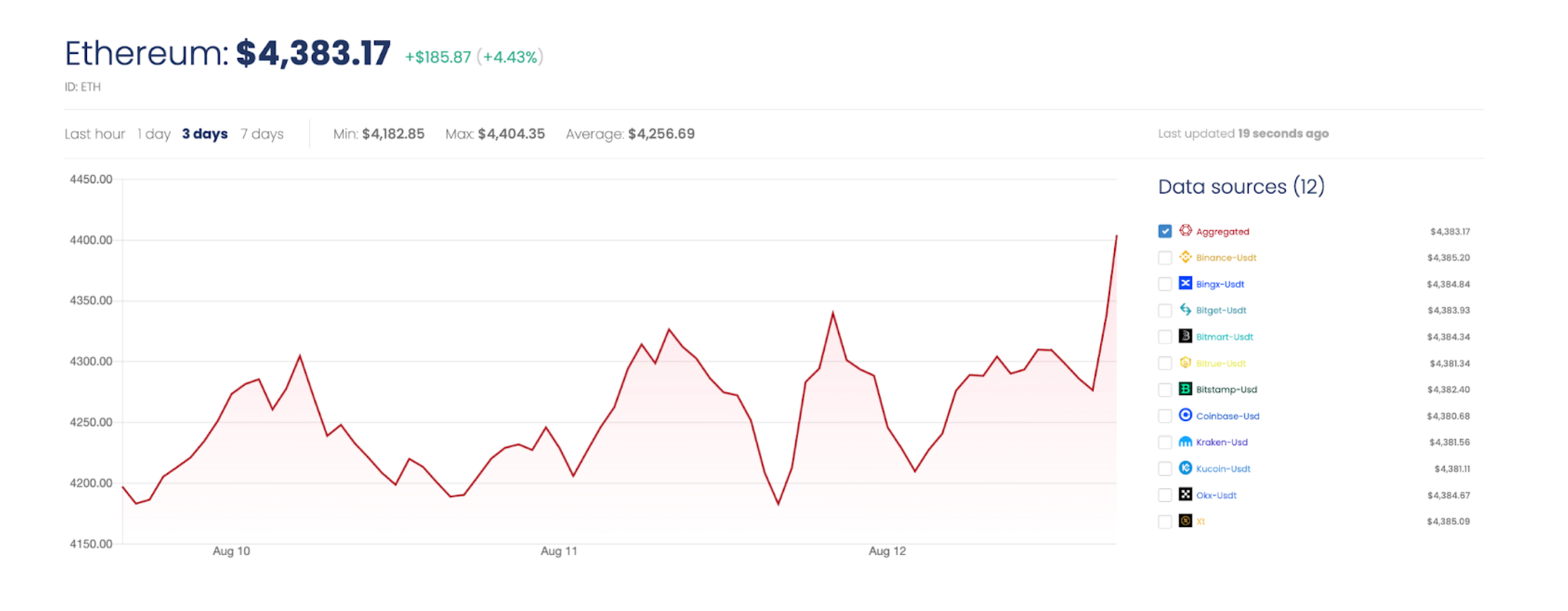This screenshot has height=611, width=1568.
Task: Enable the Binance-Usdt checkbox
Action: [x=1165, y=258]
